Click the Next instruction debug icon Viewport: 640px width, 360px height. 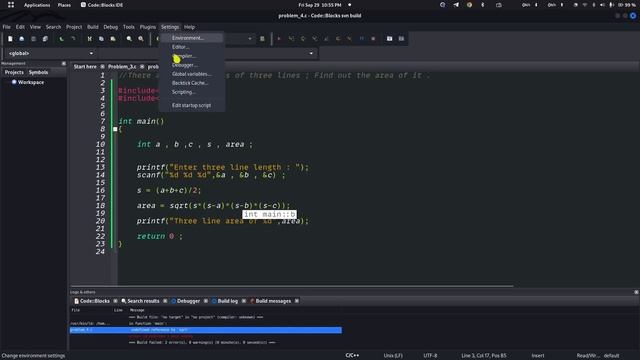point(338,39)
